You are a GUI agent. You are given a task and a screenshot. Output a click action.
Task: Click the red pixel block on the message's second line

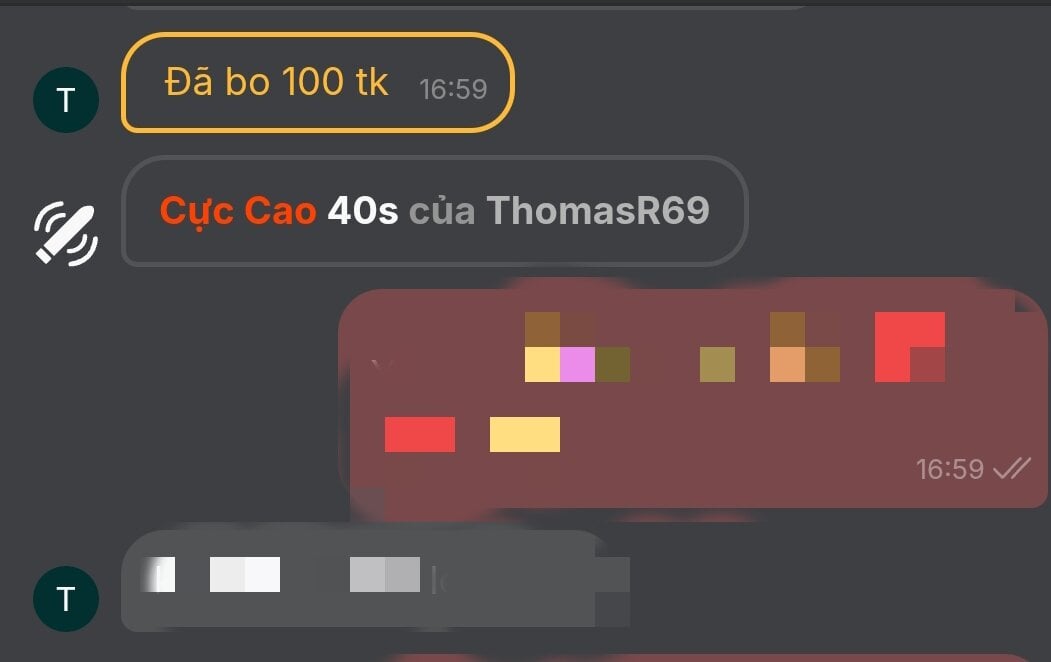420,434
